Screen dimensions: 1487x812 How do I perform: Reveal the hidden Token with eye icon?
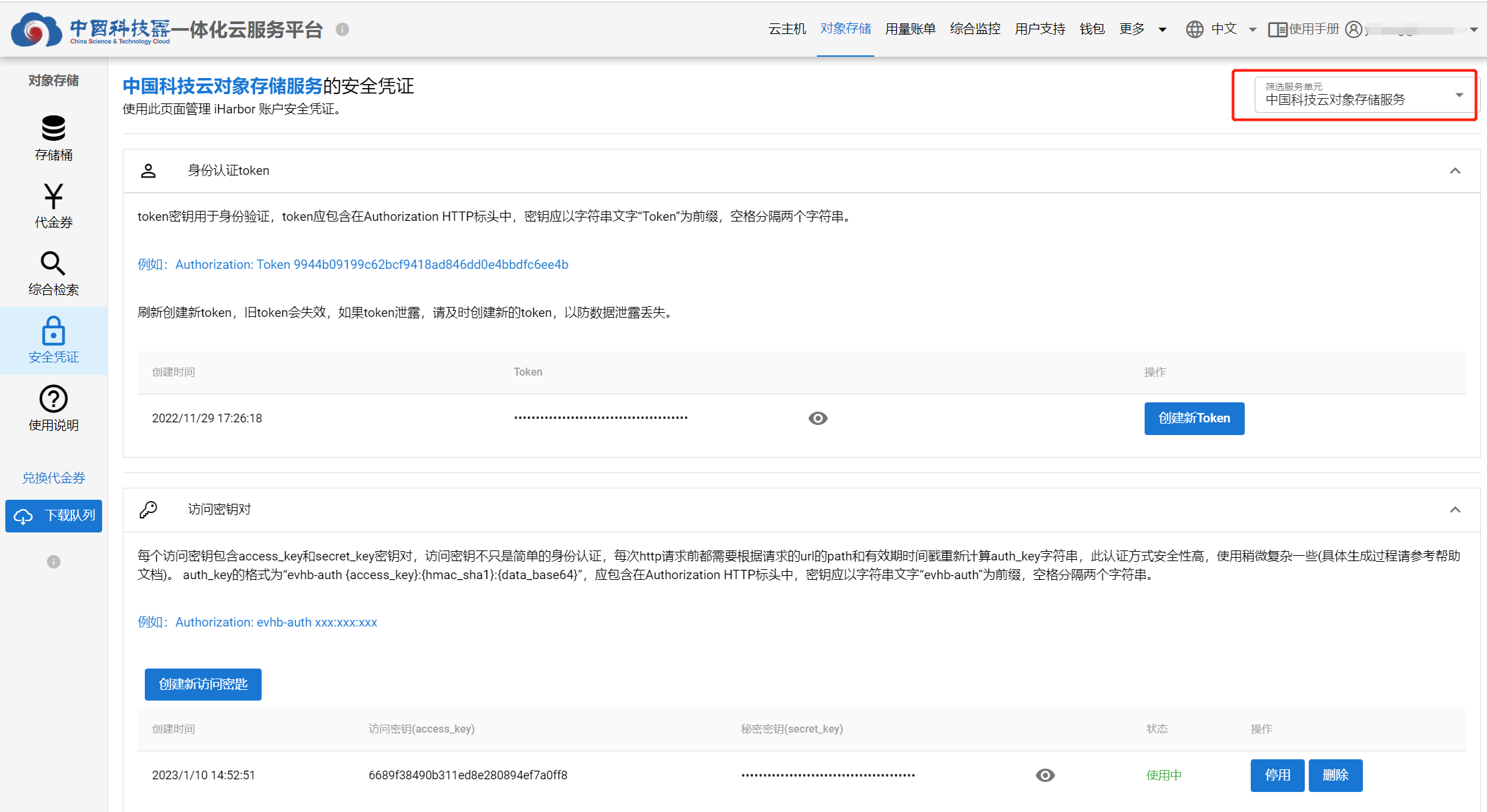[818, 418]
